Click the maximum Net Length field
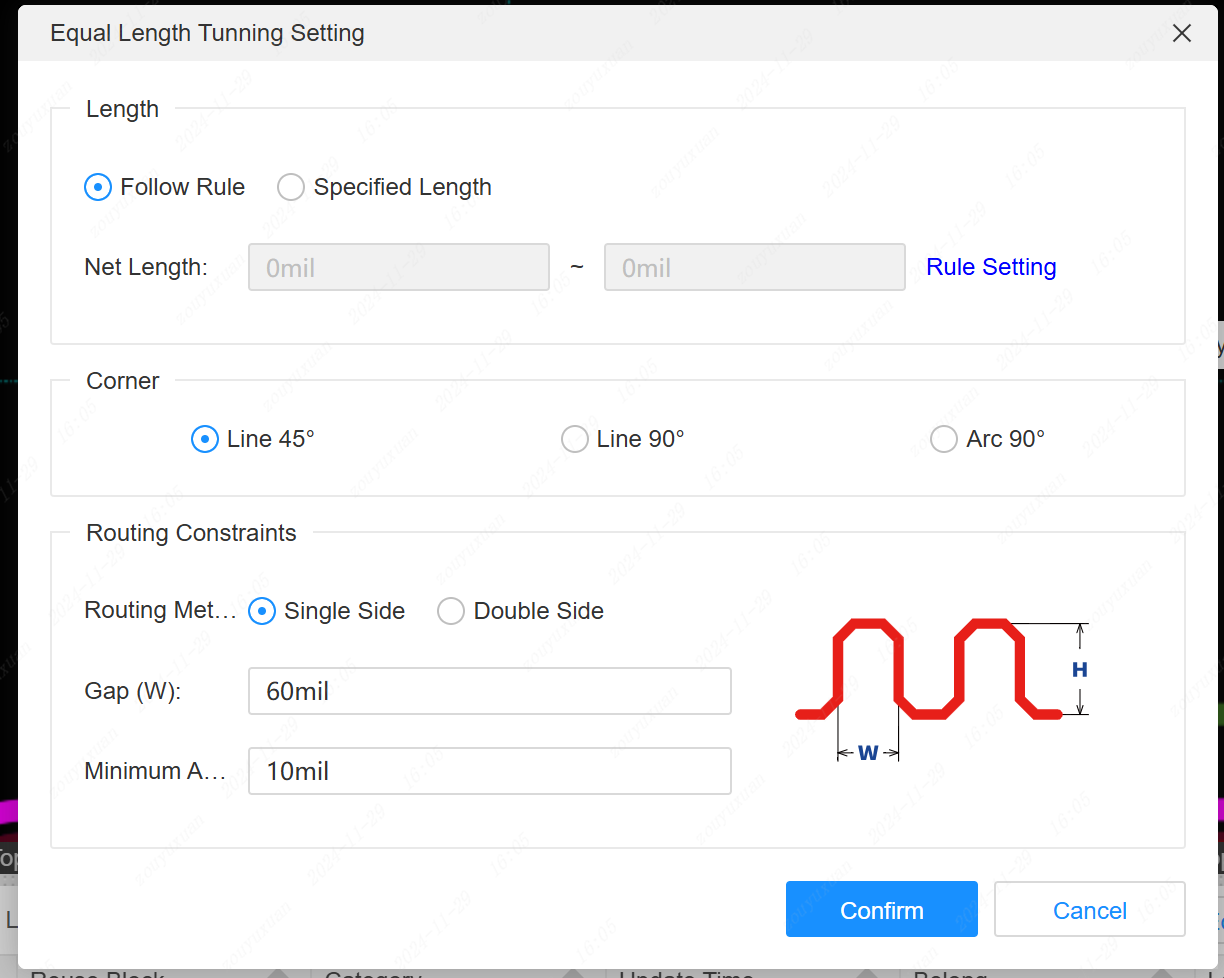 point(754,267)
